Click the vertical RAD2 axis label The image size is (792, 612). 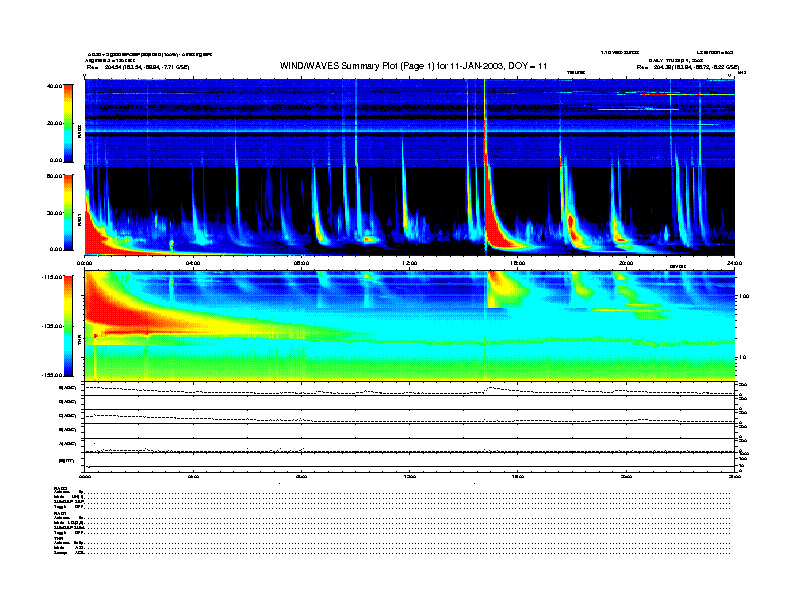[79, 131]
